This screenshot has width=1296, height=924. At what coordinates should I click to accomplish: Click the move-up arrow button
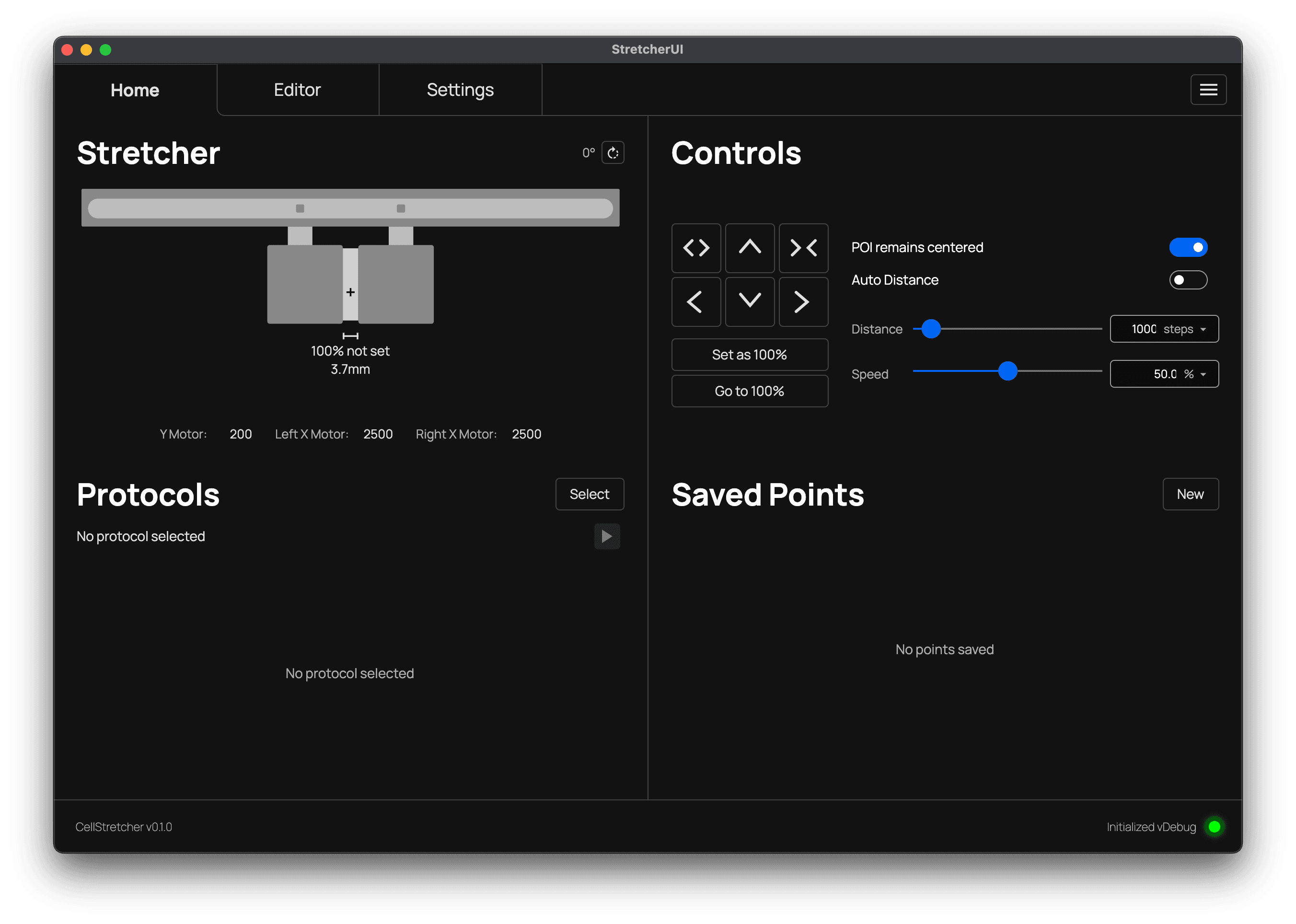coord(749,247)
